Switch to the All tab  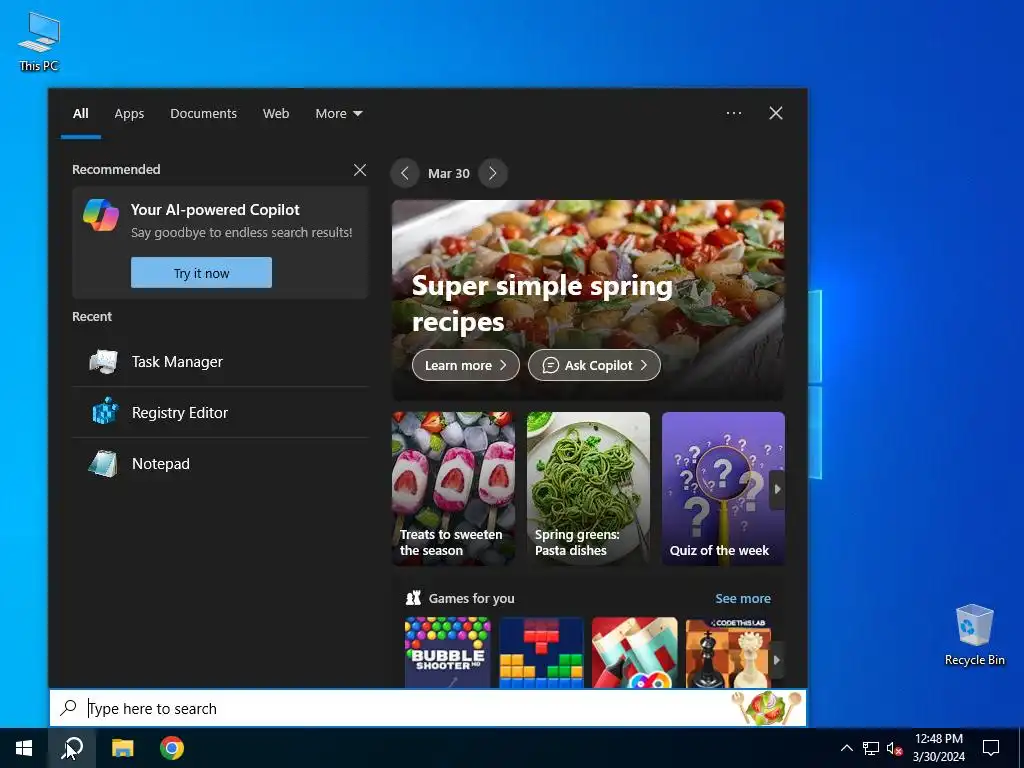tap(80, 114)
